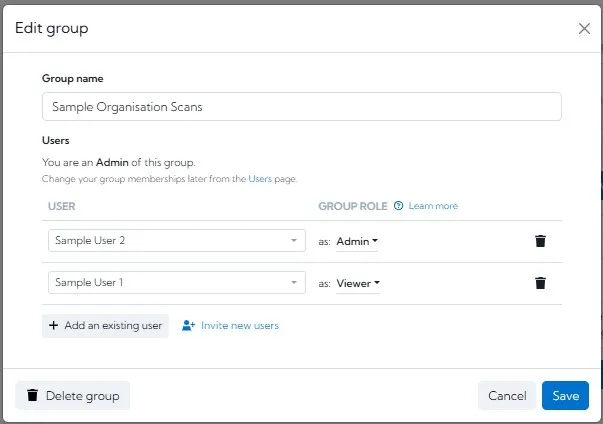Open the Learn more link
603x424 pixels.
coord(433,206)
